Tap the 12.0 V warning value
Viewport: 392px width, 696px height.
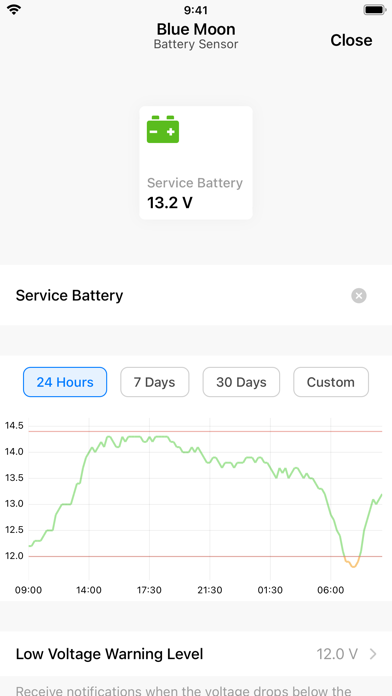[x=337, y=654]
